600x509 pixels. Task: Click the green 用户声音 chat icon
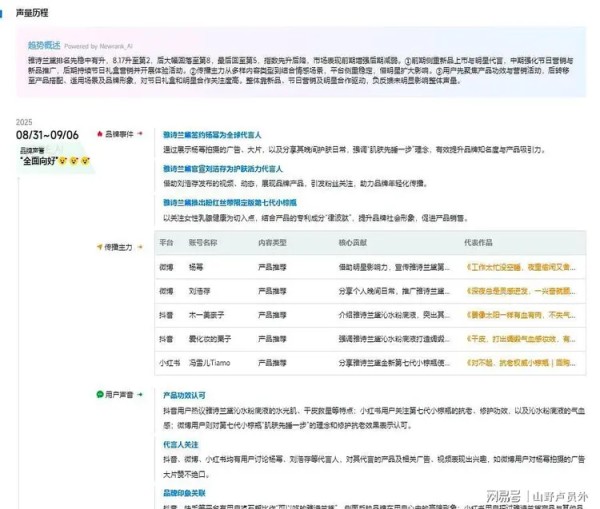click(99, 394)
